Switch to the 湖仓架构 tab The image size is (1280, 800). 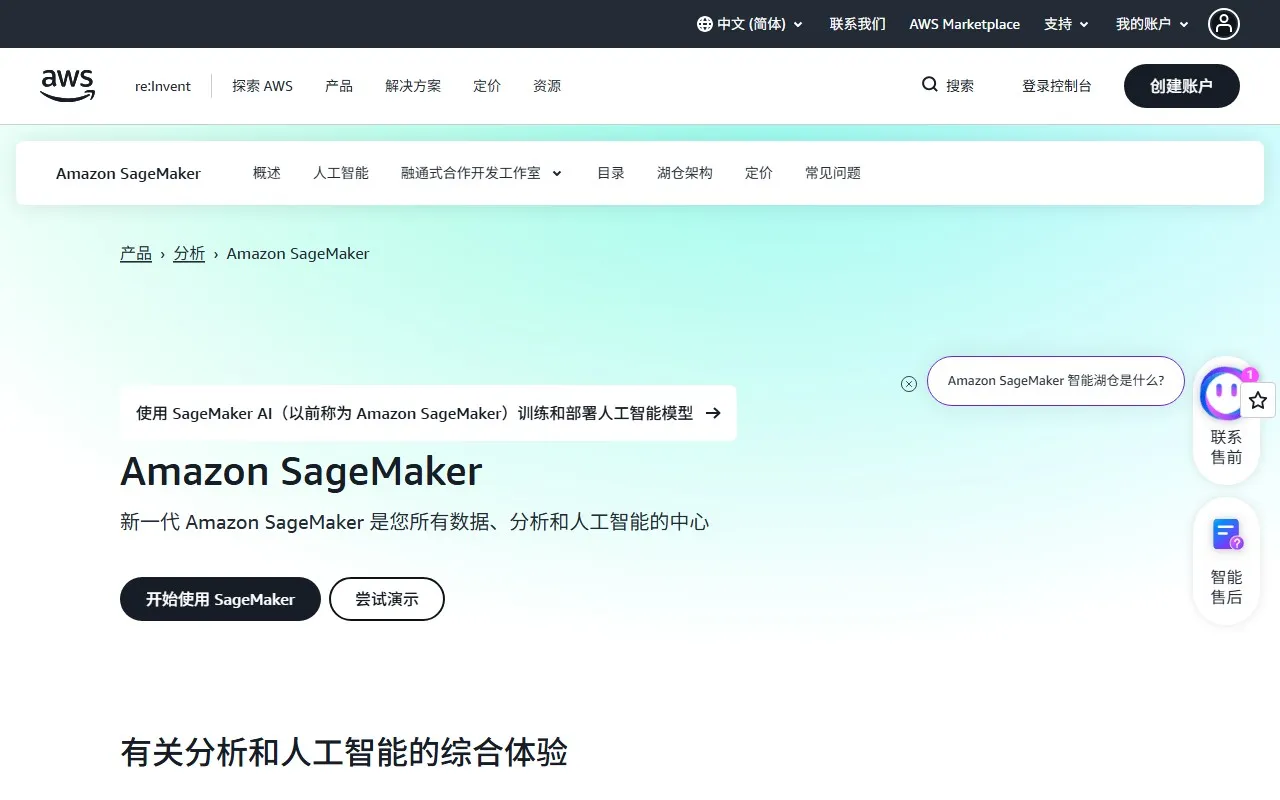coord(684,172)
